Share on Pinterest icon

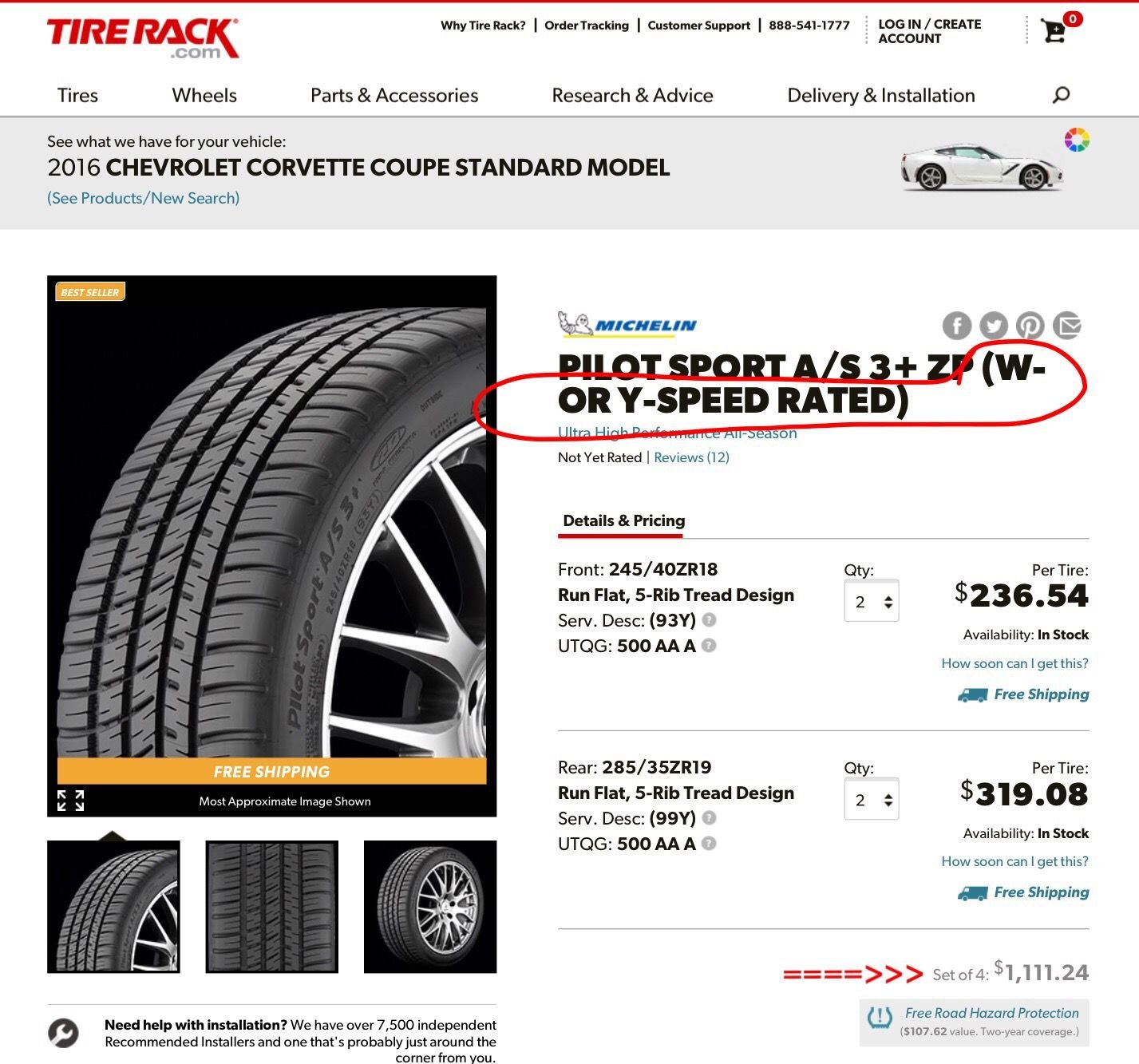pyautogui.click(x=1030, y=326)
